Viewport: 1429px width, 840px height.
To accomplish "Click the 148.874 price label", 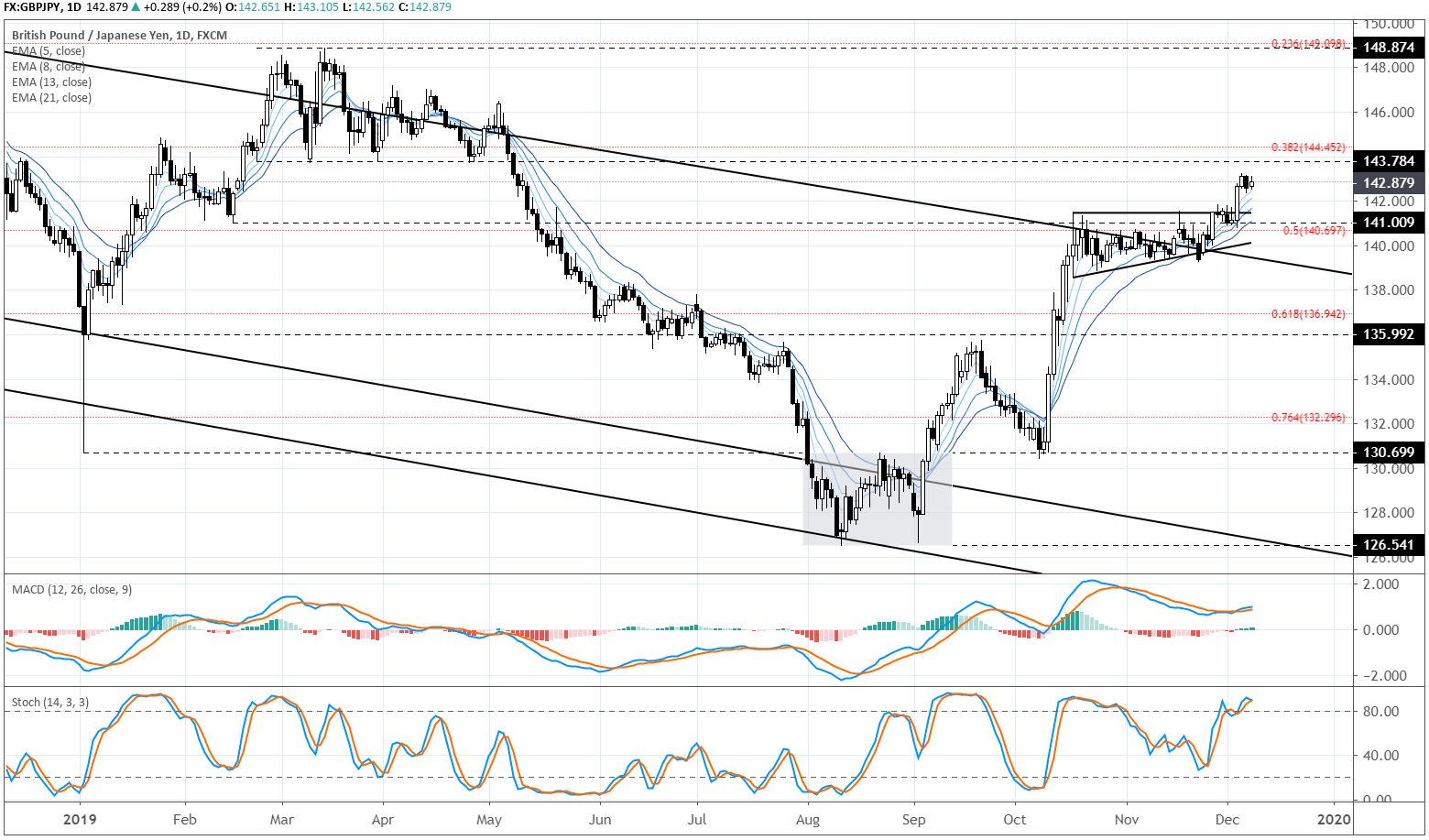I will (1389, 47).
